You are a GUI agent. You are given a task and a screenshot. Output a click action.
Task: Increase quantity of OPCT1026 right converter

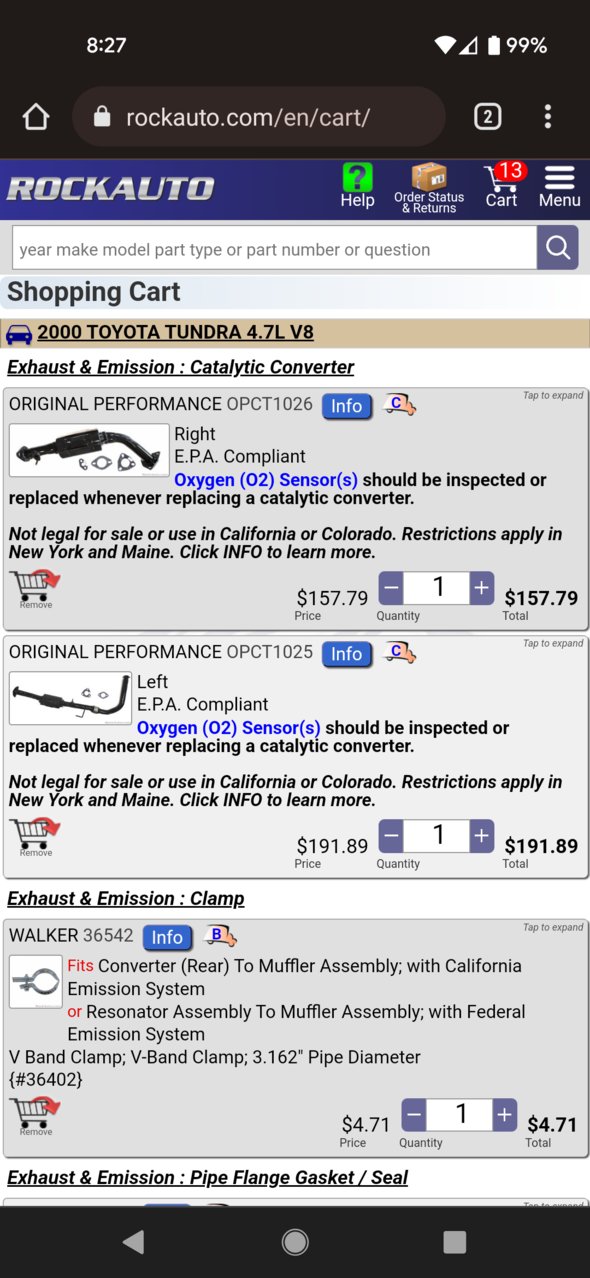[482, 588]
